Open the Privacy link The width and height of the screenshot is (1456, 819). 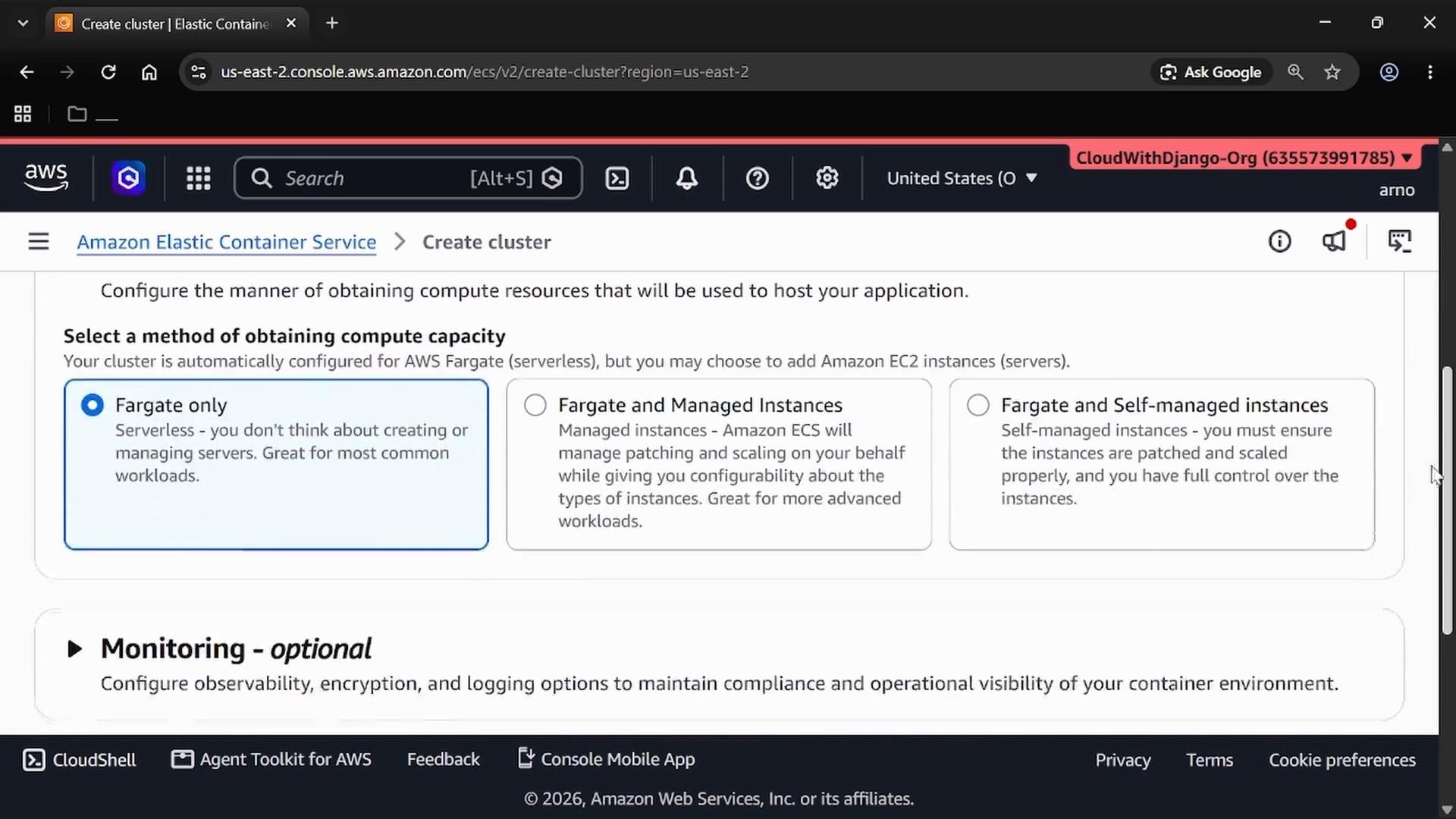pos(1123,760)
